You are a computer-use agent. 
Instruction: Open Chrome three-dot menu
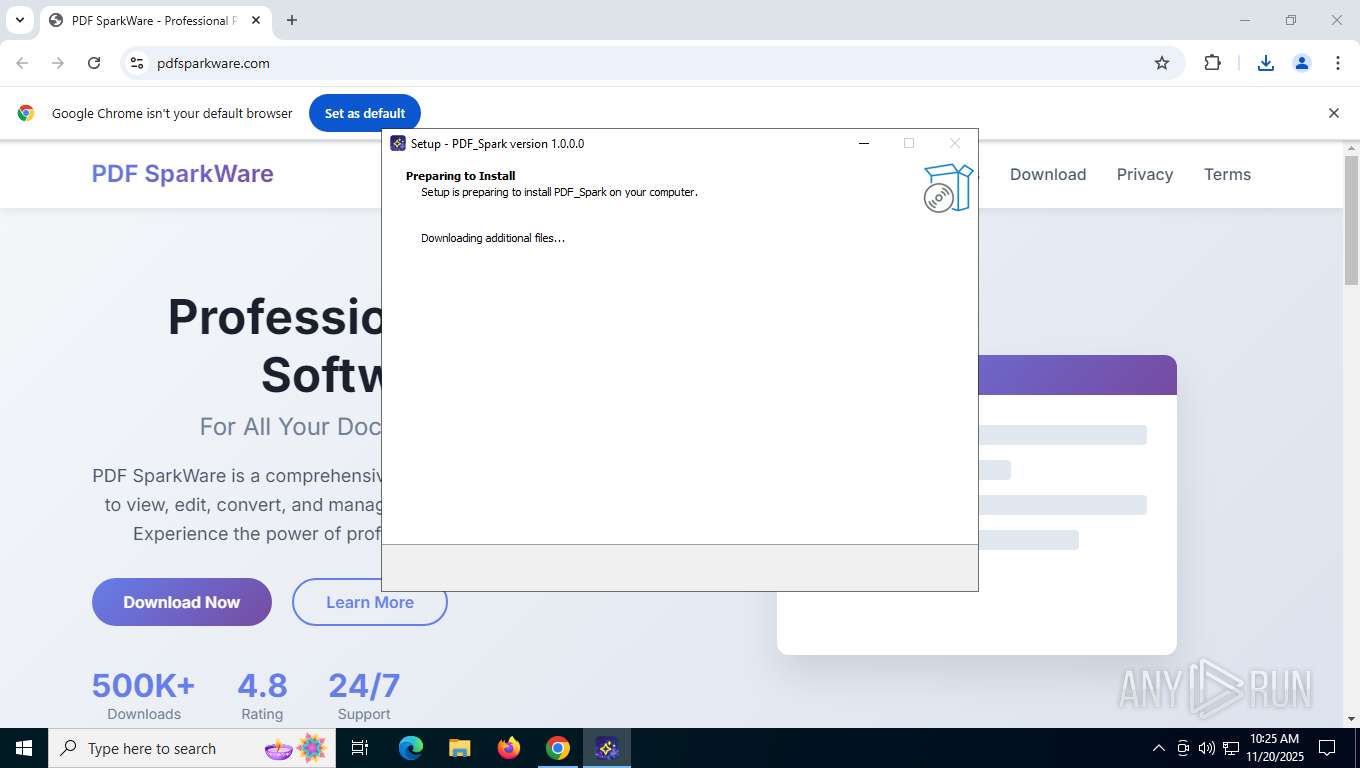pos(1338,63)
